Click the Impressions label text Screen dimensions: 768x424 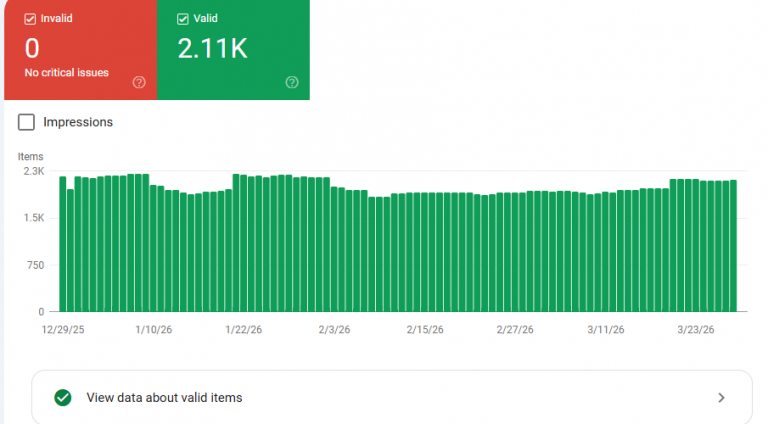point(78,122)
